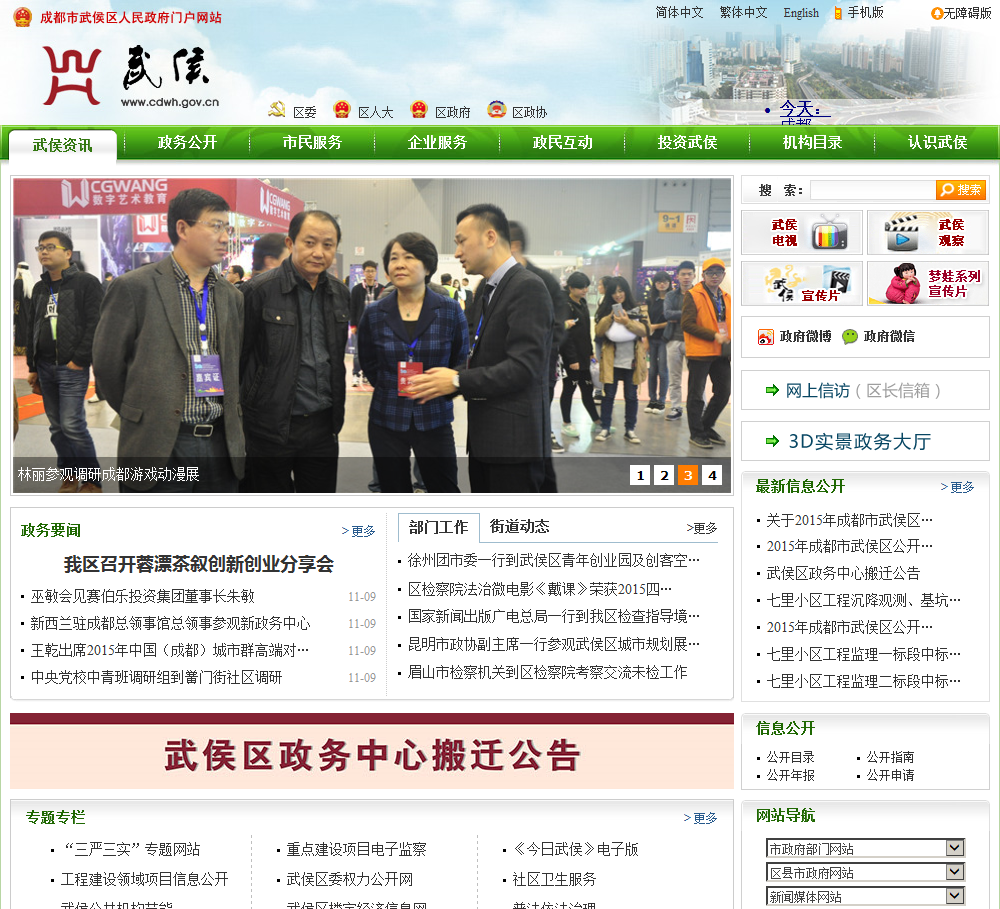Viewport: 1000px width, 909px height.
Task: Click the 无障碍版 accessibility icon
Action: point(937,13)
